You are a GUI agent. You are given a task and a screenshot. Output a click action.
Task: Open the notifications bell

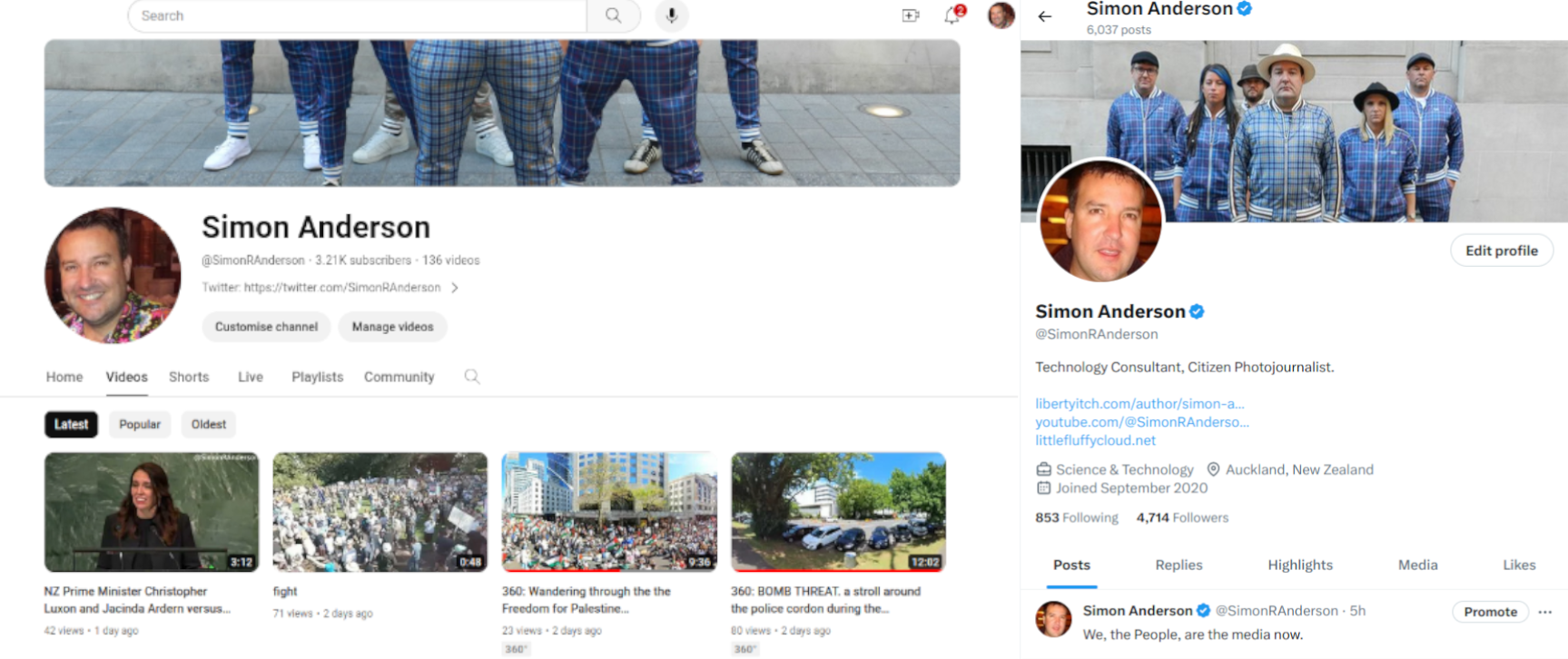tap(952, 15)
